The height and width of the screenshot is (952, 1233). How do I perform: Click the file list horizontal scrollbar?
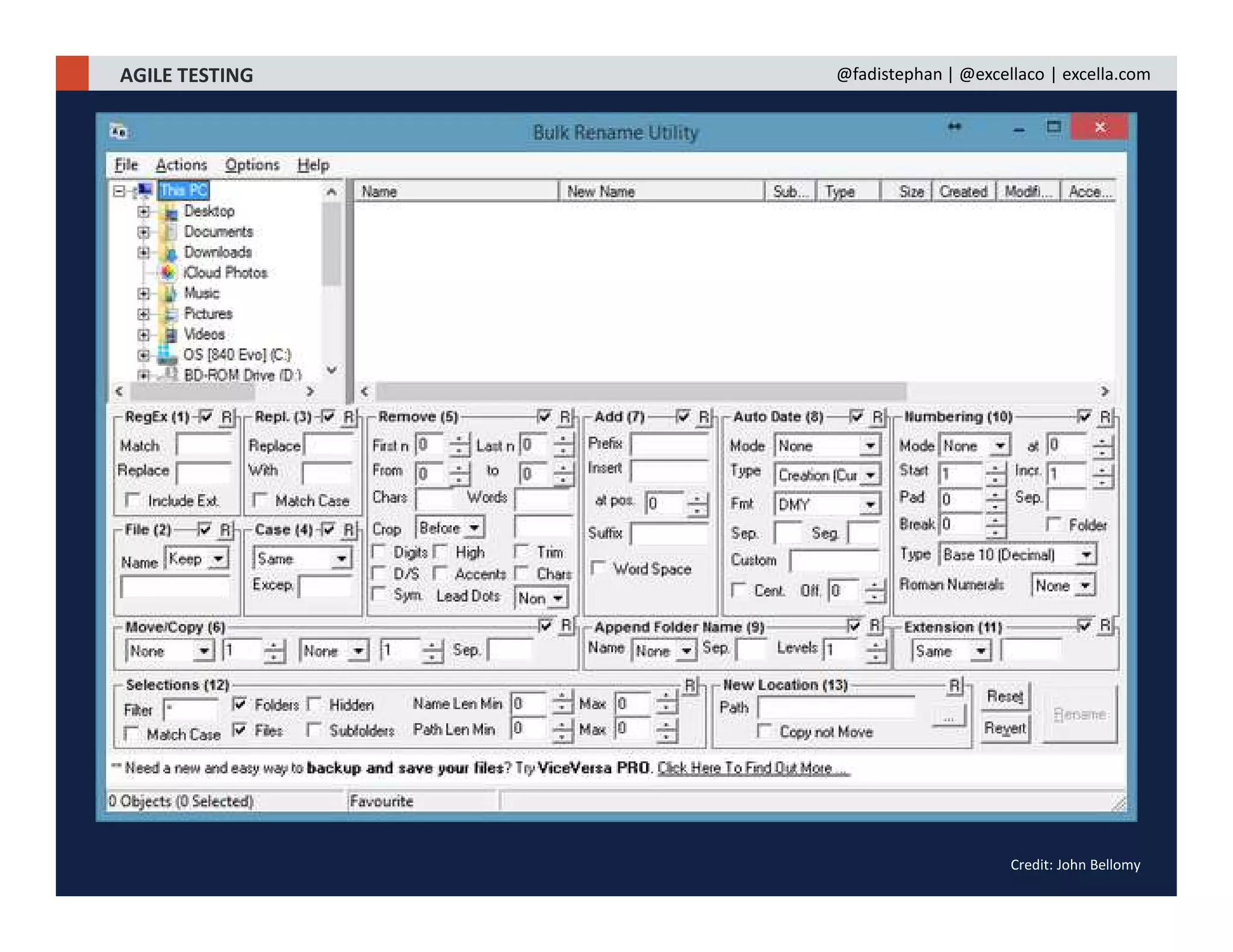(x=641, y=392)
